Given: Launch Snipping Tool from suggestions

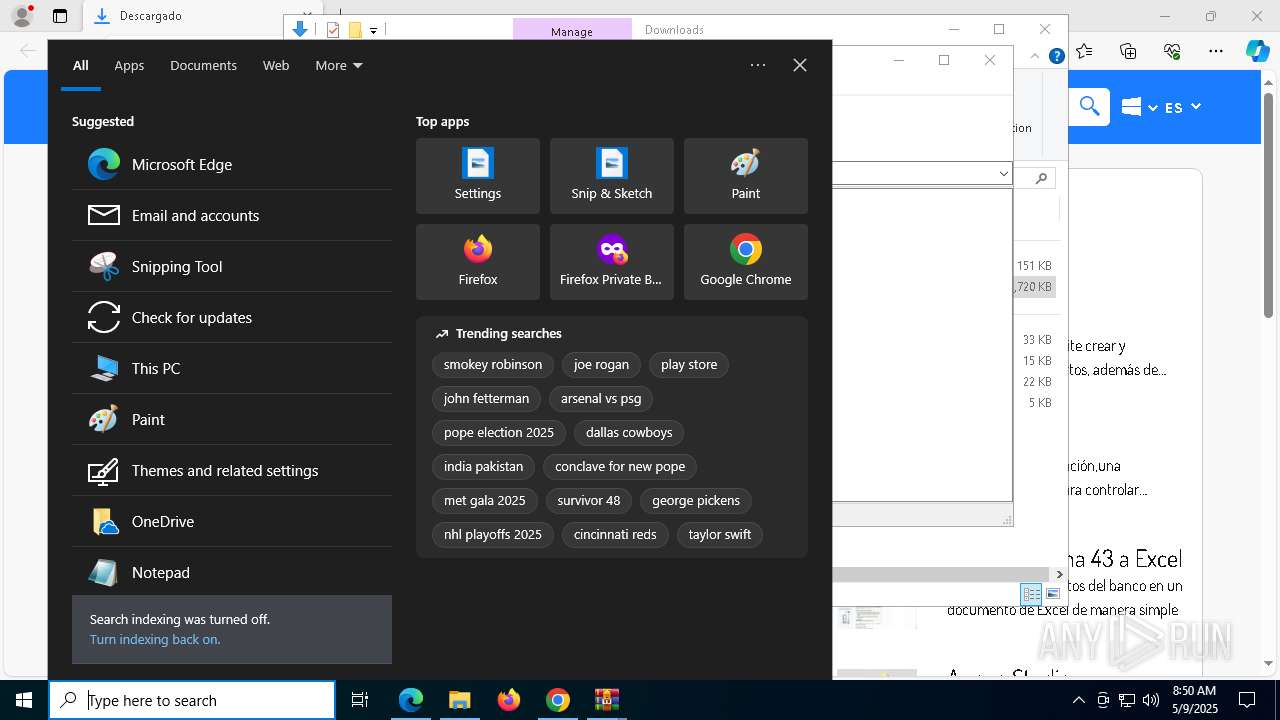Looking at the screenshot, I should click(232, 266).
